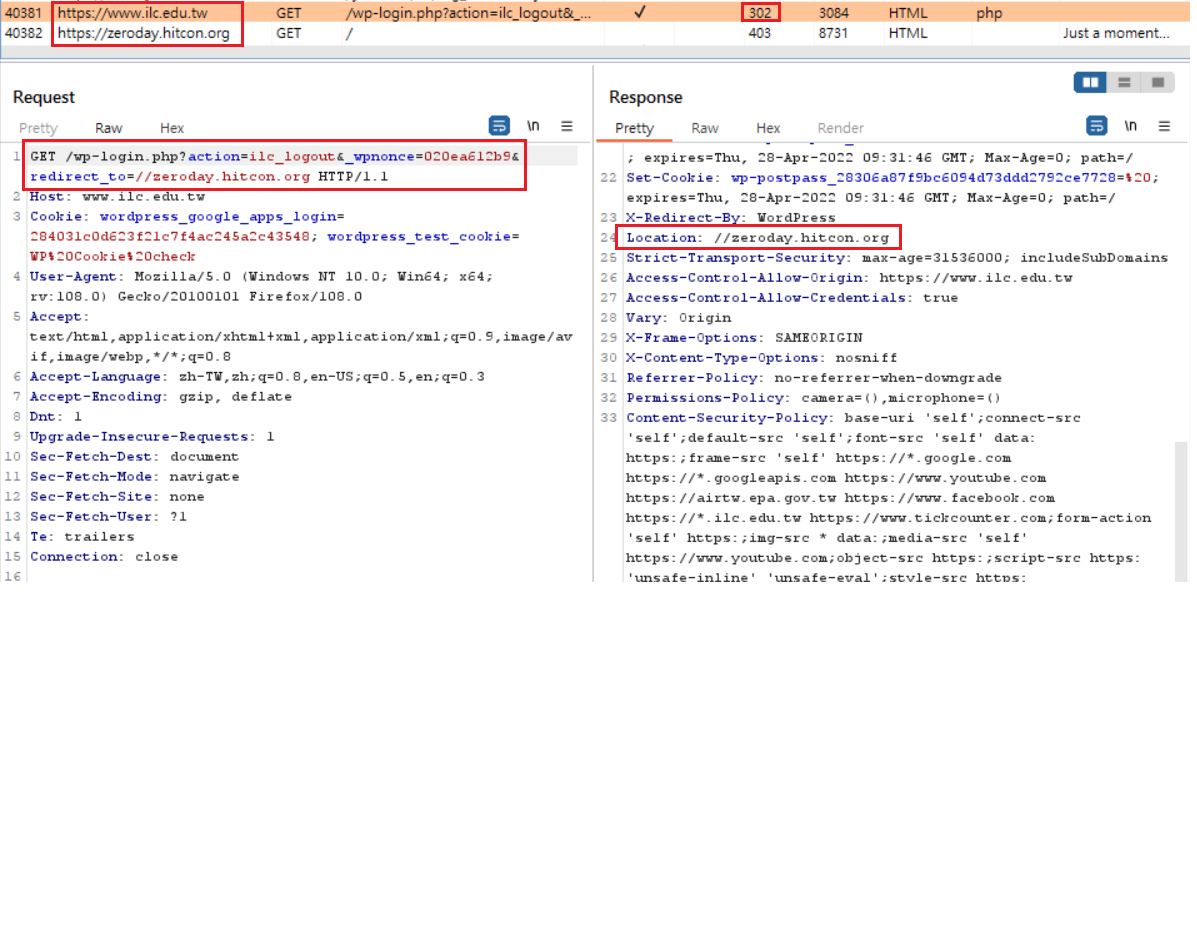
Task: Click the status code 302 cell
Action: (x=760, y=13)
